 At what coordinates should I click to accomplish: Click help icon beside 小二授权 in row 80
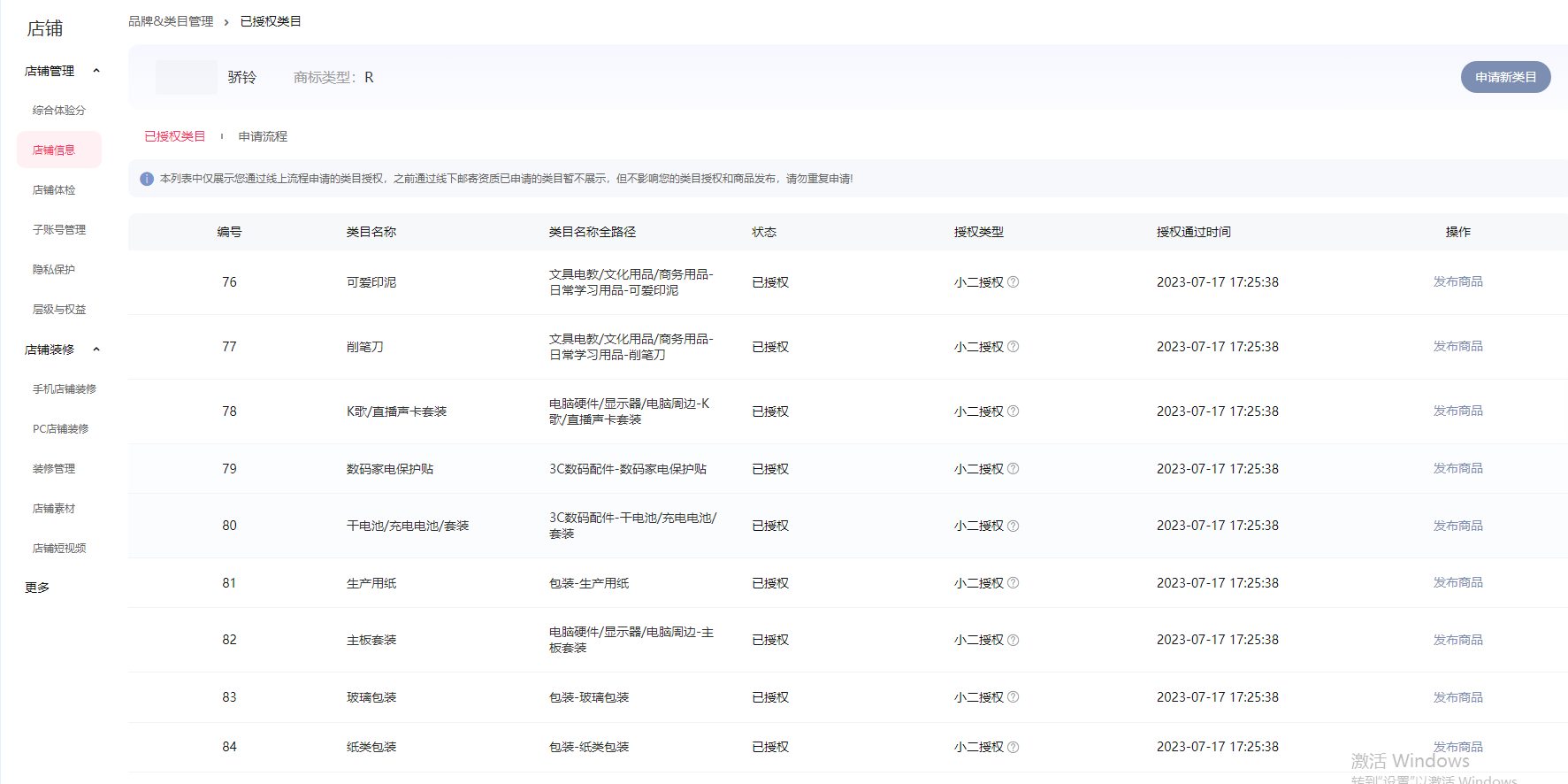[x=1013, y=526]
